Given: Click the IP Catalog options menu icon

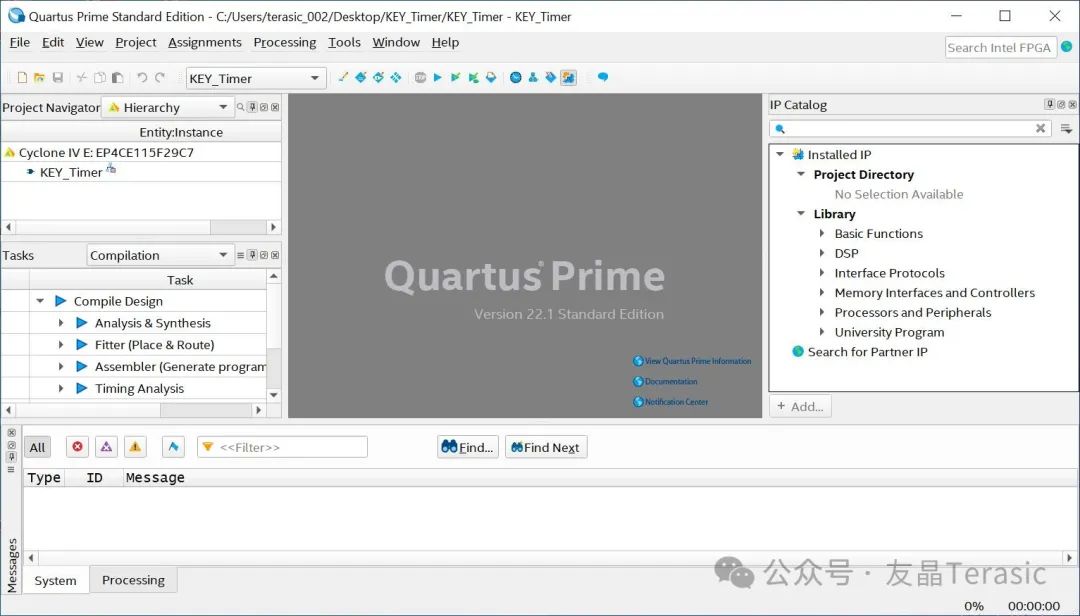Looking at the screenshot, I should coord(1066,129).
